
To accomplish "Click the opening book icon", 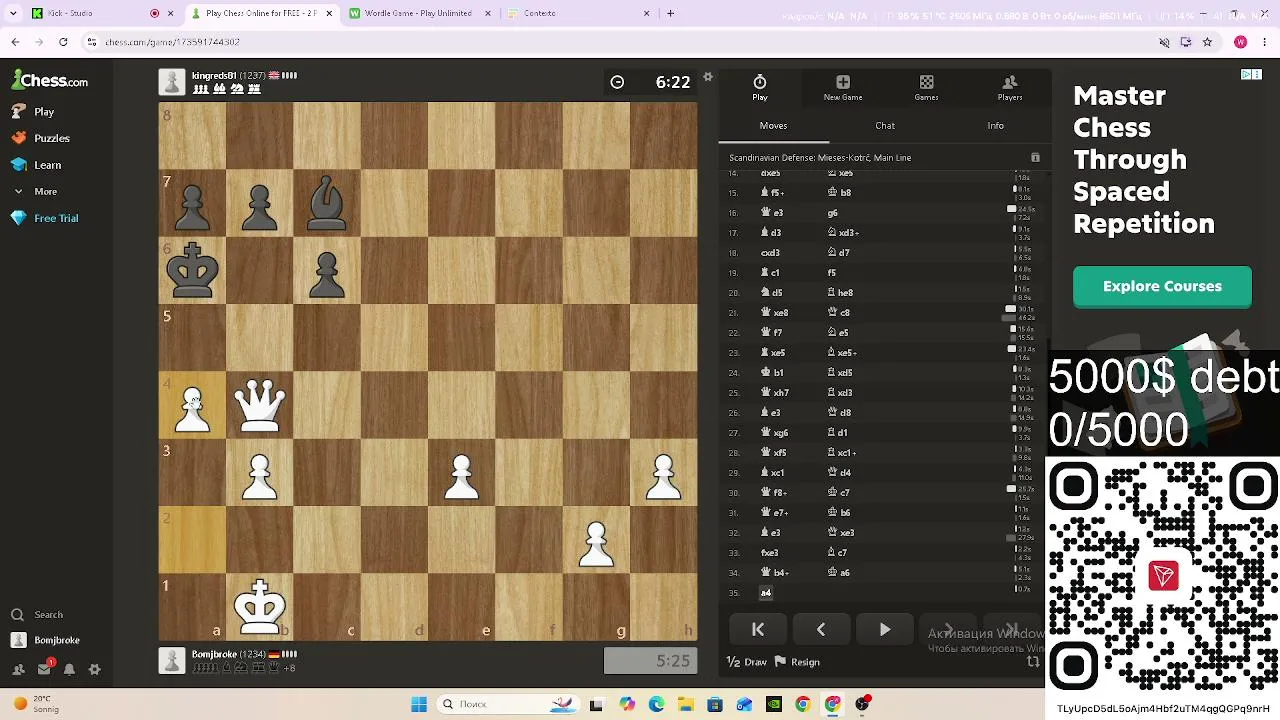I will [1035, 158].
